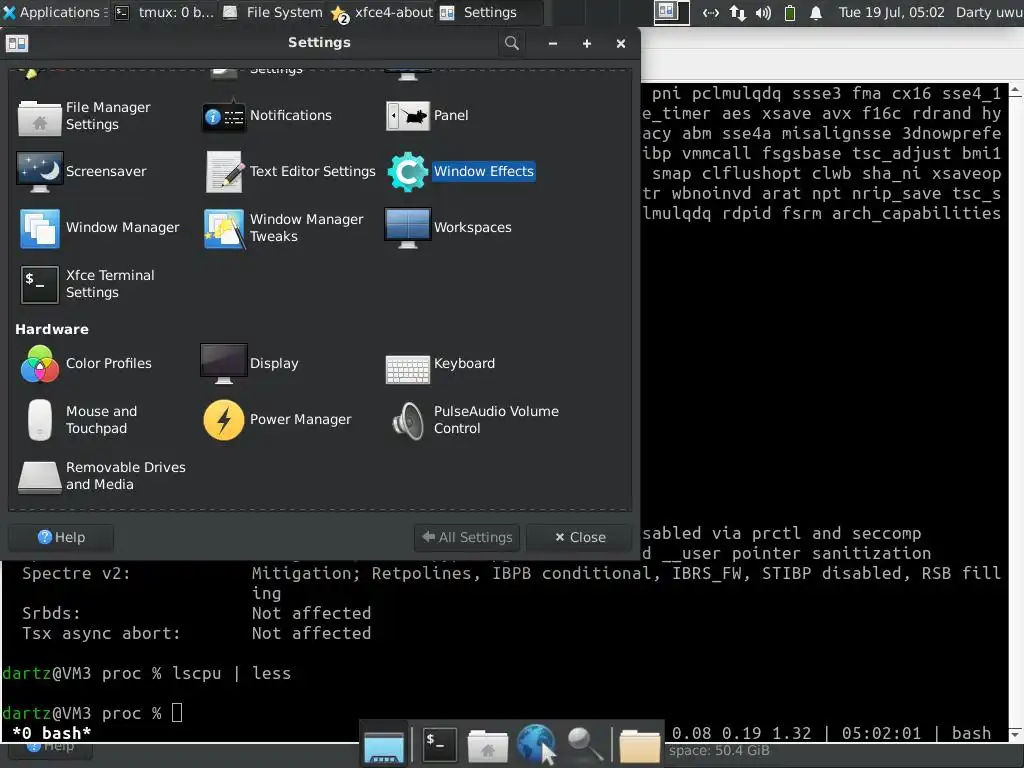This screenshot has height=768, width=1024.
Task: Switch to the tmux terminal window
Action: (x=165, y=12)
